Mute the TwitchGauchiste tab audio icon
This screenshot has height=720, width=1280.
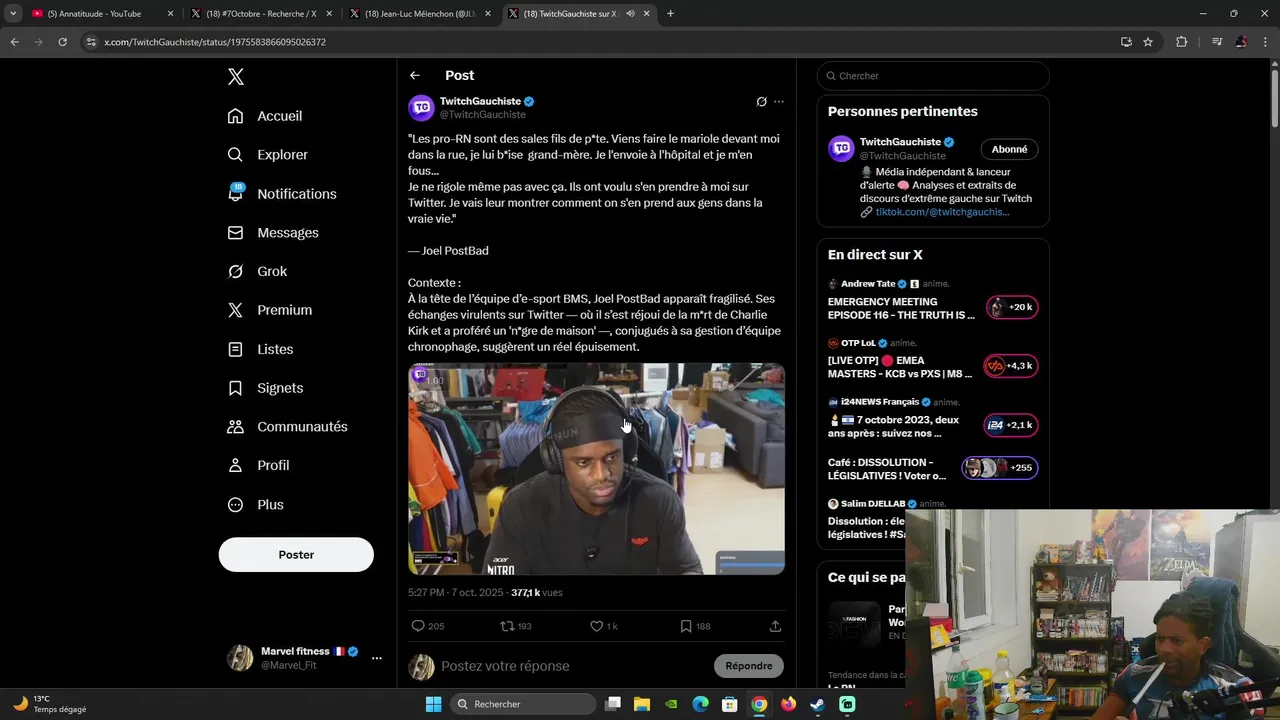tap(631, 14)
